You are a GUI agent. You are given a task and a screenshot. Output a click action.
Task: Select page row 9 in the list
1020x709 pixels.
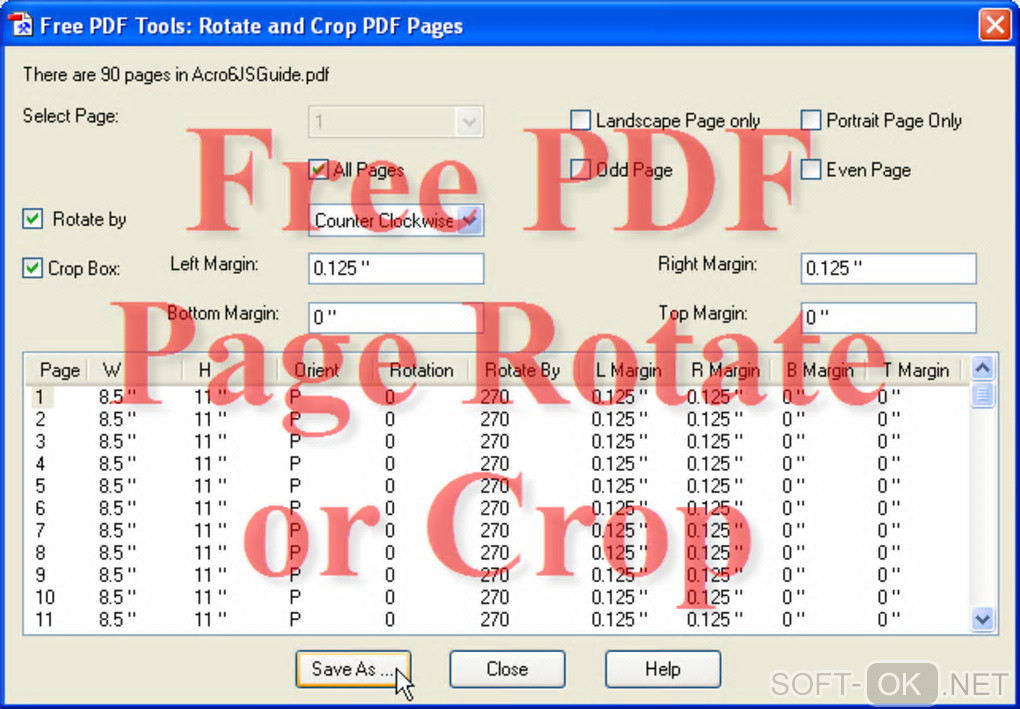(498, 574)
